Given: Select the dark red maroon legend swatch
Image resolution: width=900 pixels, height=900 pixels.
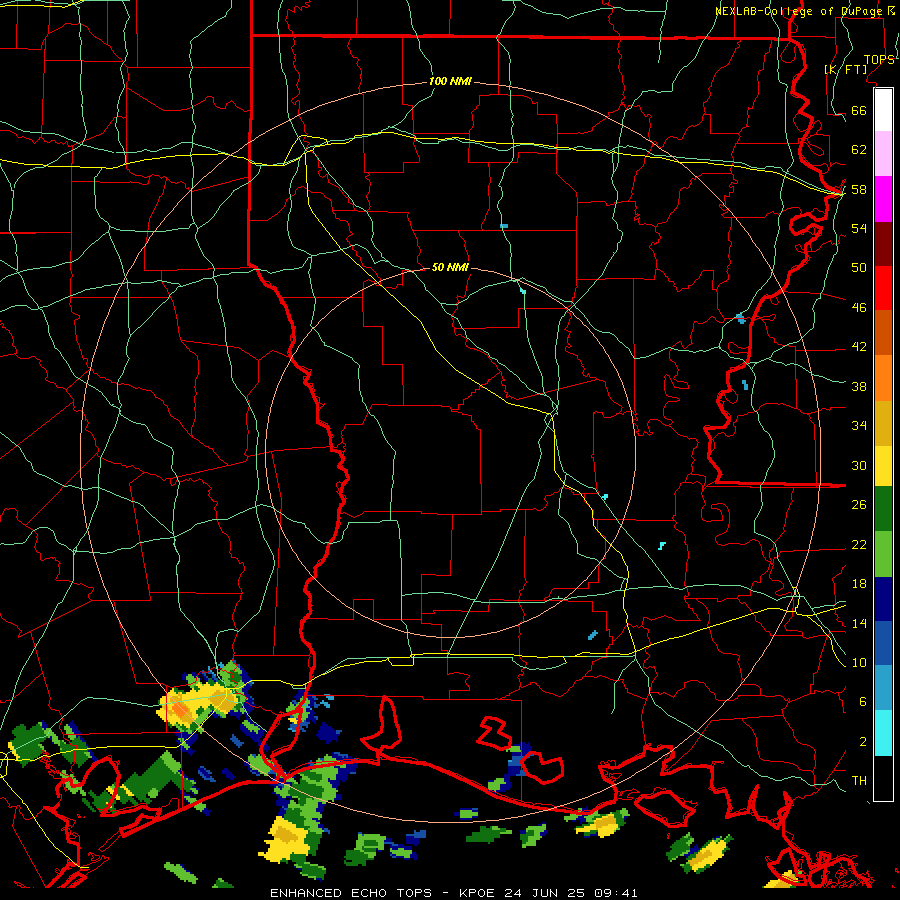Looking at the screenshot, I should point(883,244).
